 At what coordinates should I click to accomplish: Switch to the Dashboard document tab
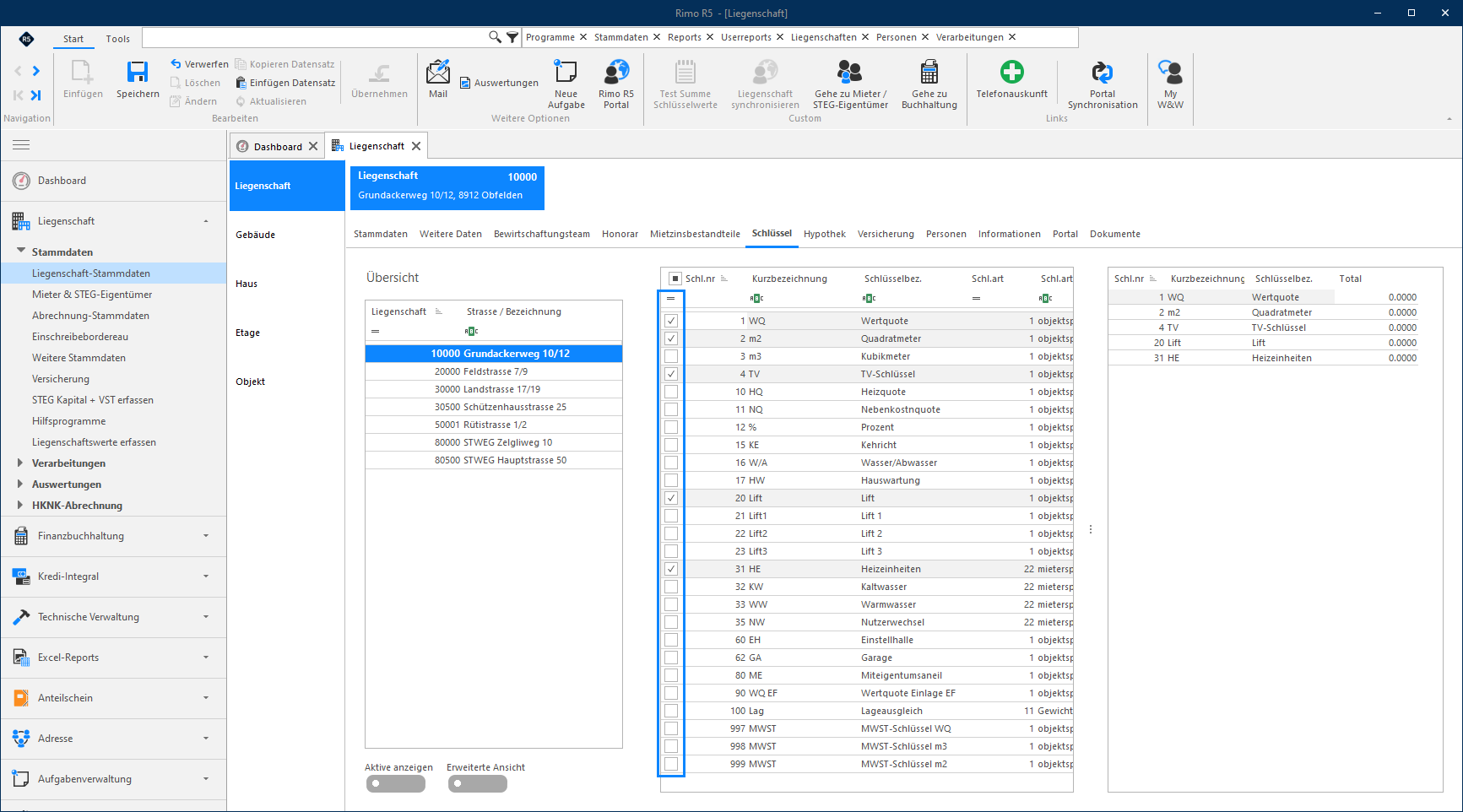click(x=278, y=146)
